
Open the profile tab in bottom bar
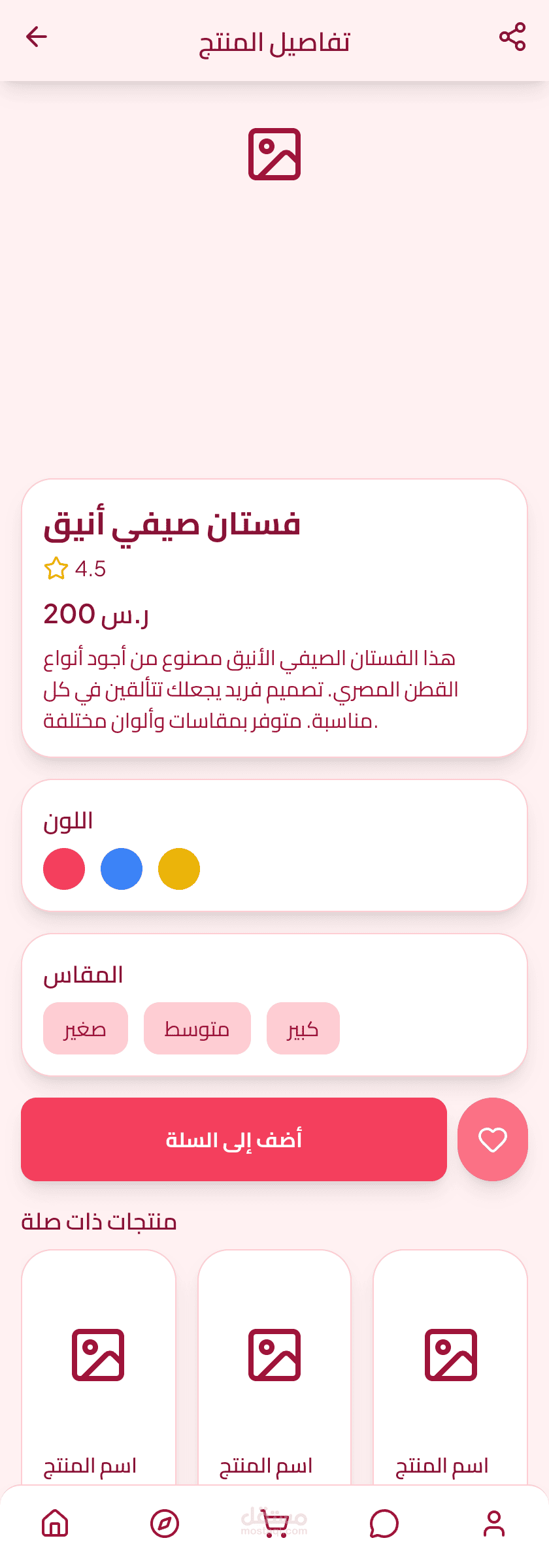(x=494, y=1524)
